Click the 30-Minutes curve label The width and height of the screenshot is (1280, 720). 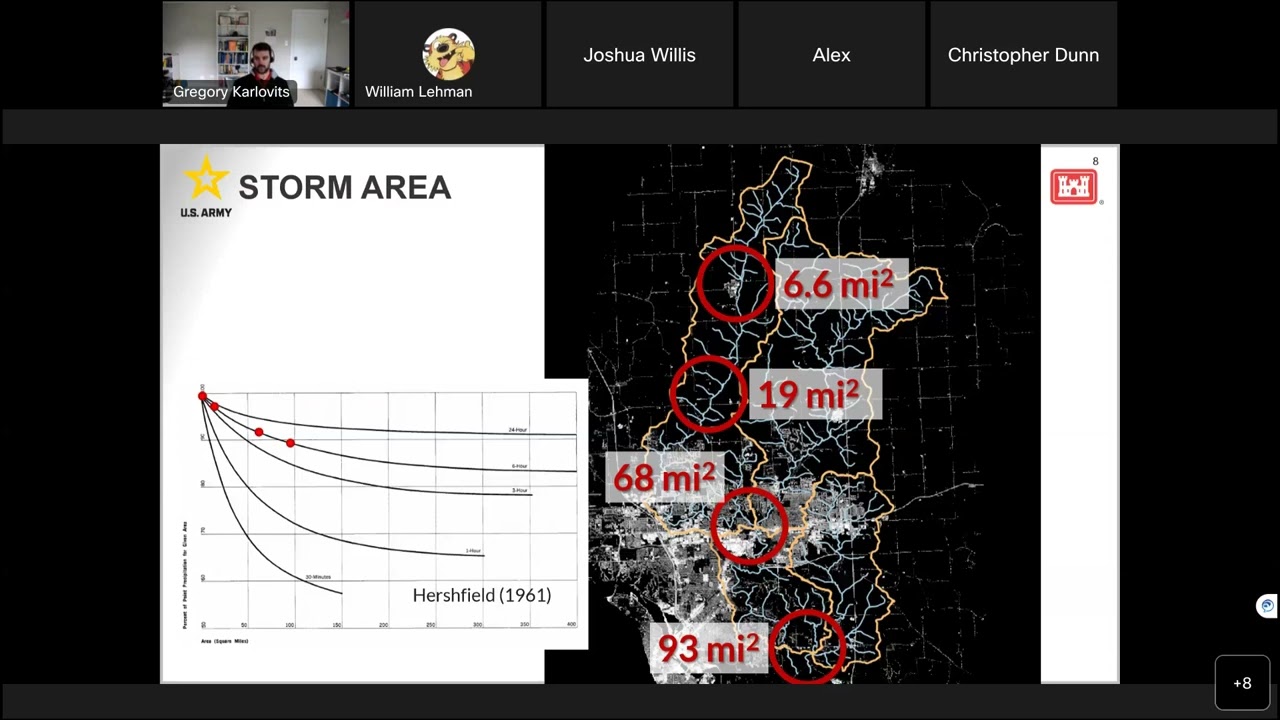[x=318, y=577]
